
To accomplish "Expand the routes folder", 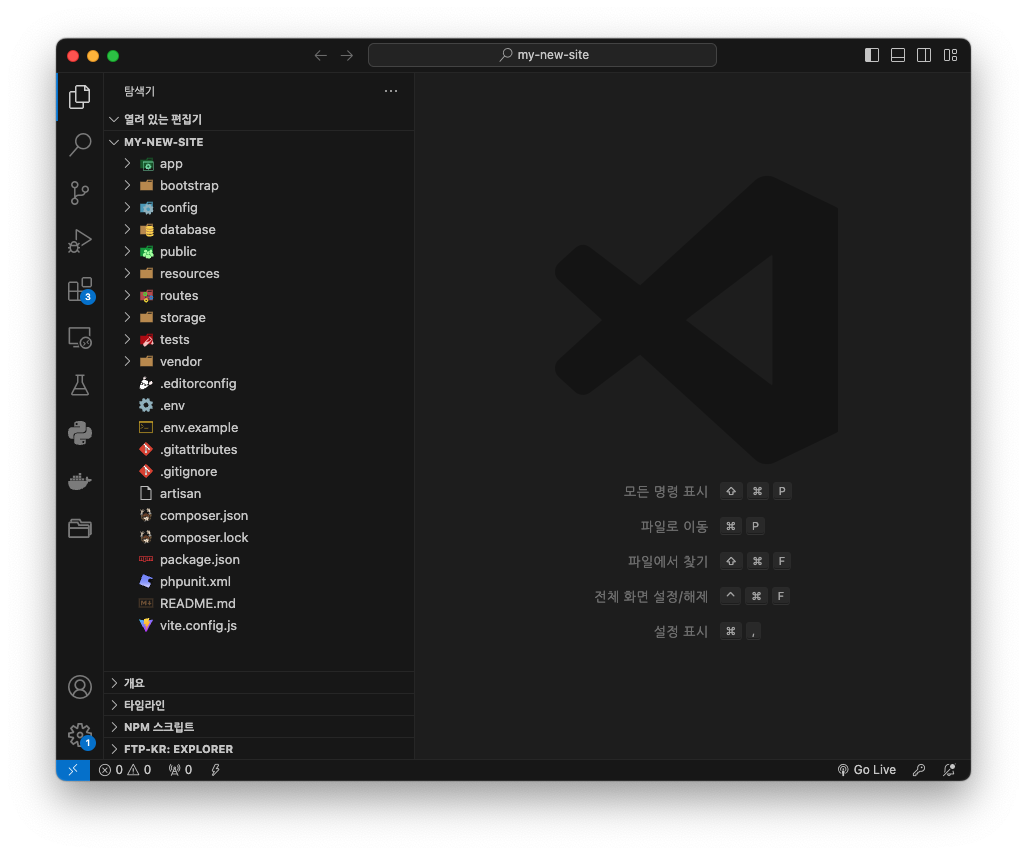I will click(x=261, y=296).
